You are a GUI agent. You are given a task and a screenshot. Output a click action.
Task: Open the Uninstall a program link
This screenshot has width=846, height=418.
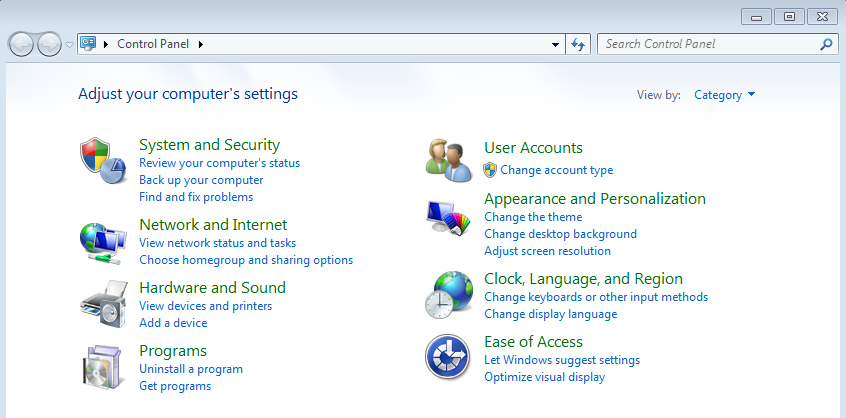(x=191, y=369)
